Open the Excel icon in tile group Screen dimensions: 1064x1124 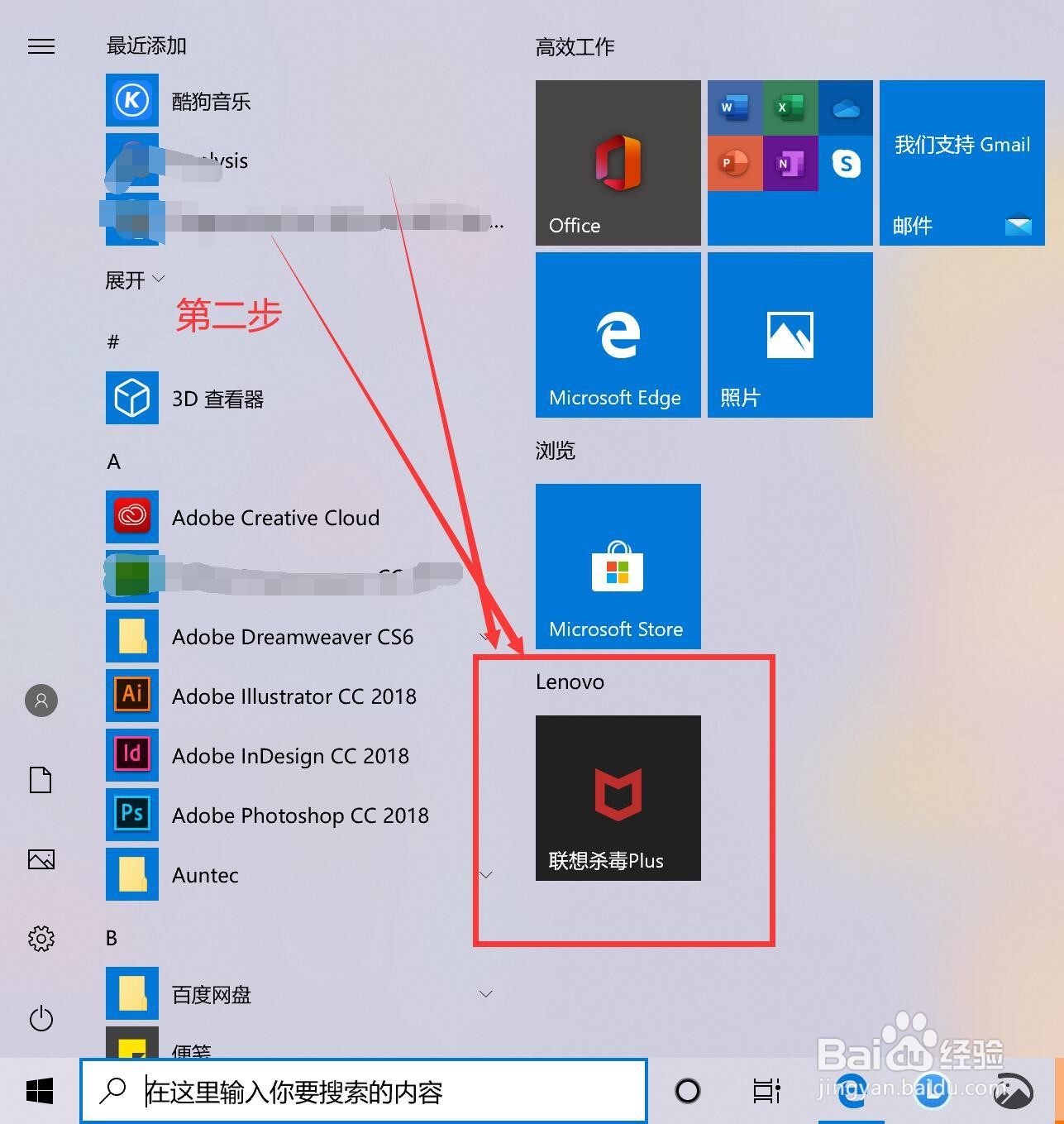pyautogui.click(x=790, y=108)
